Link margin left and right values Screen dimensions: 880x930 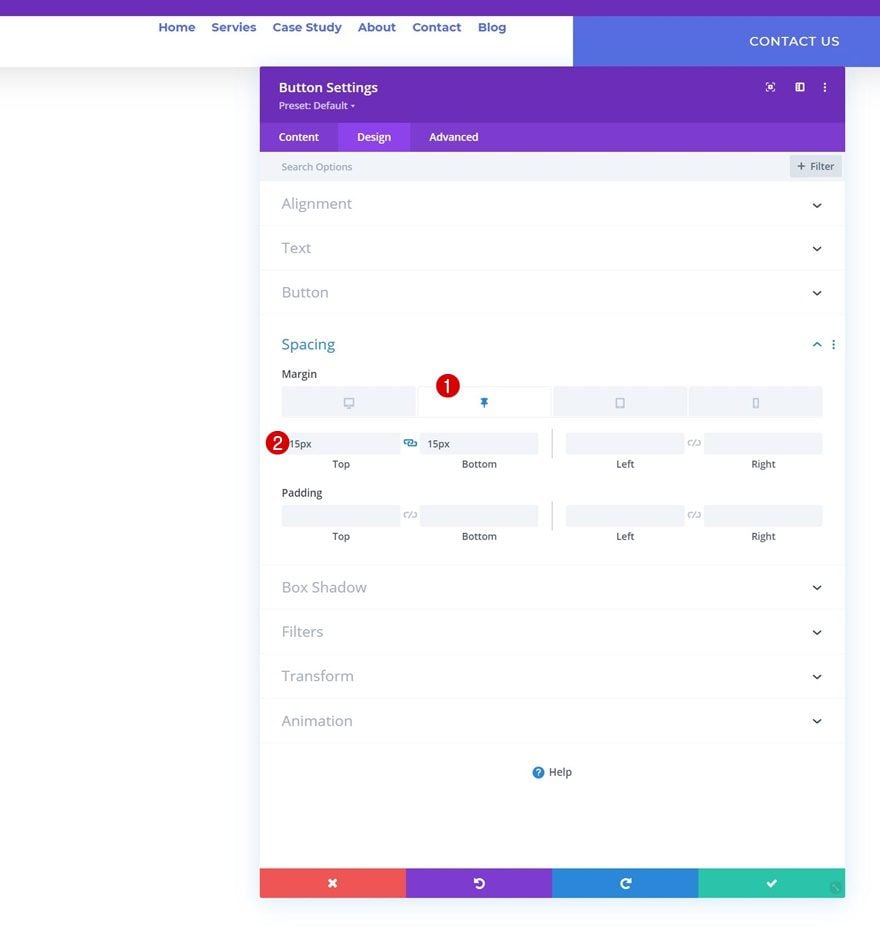(694, 443)
